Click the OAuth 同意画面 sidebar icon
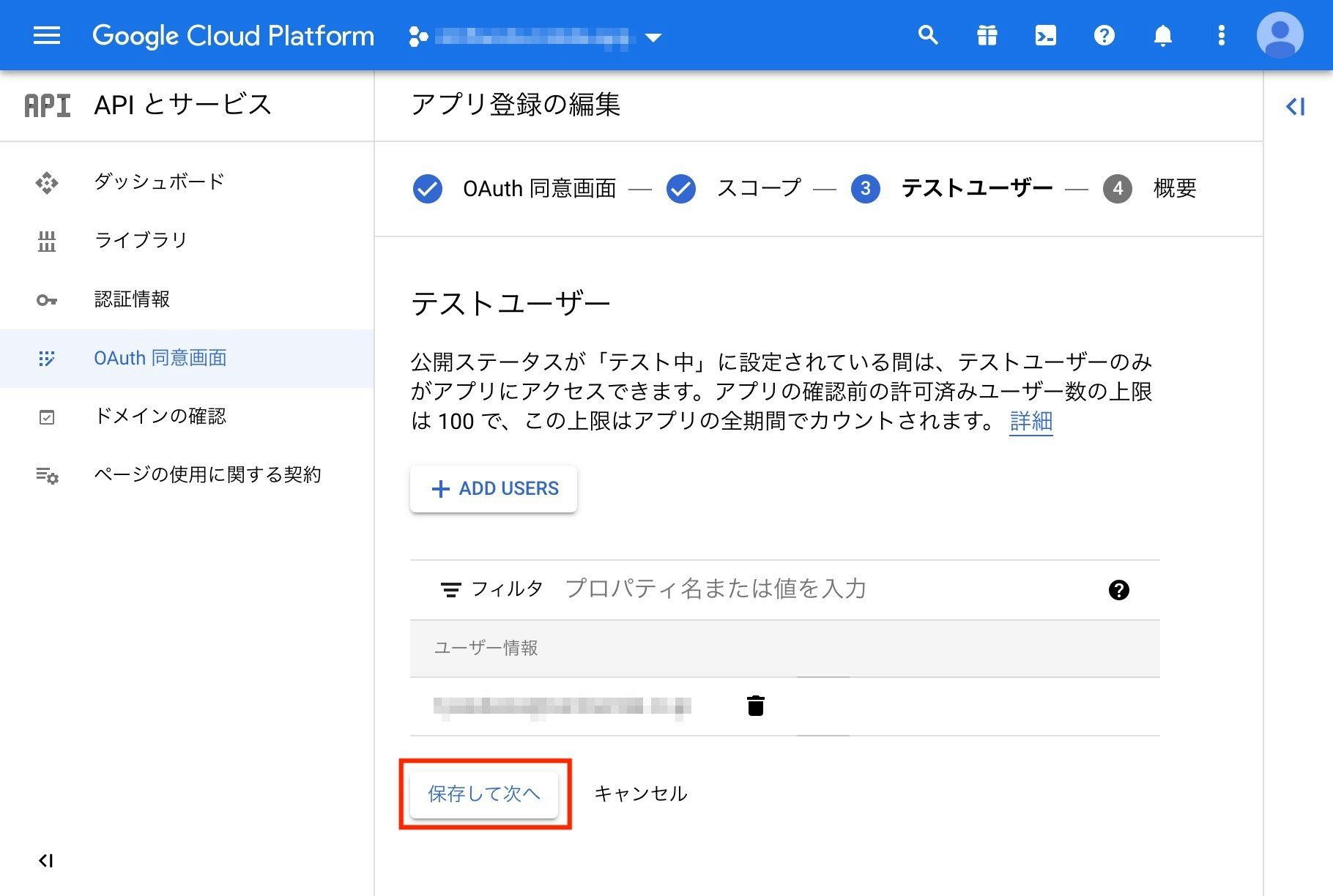 (x=47, y=359)
